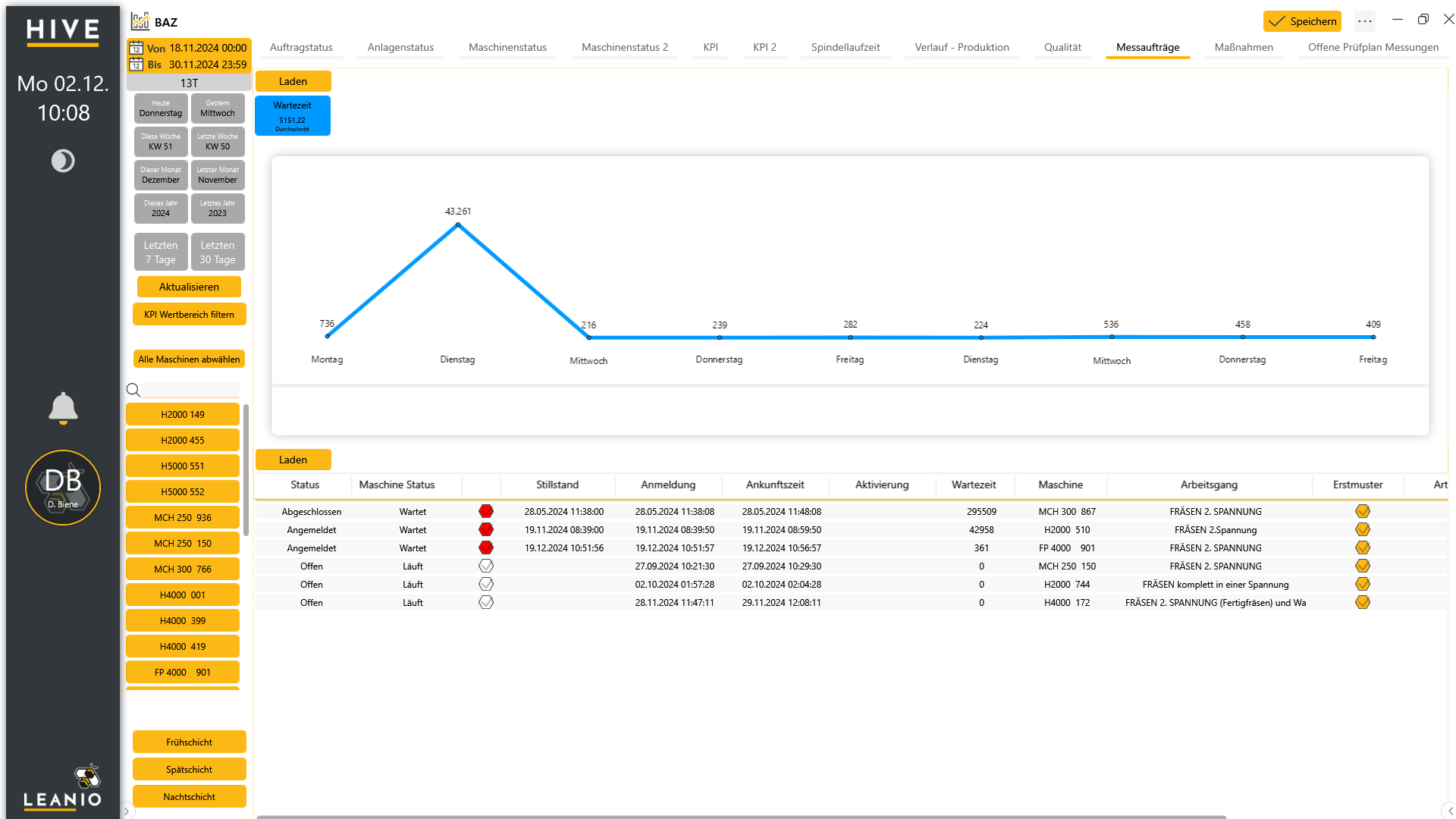This screenshot has width=1456, height=819.
Task: Toggle machine H4000 399 filter
Action: tap(183, 621)
